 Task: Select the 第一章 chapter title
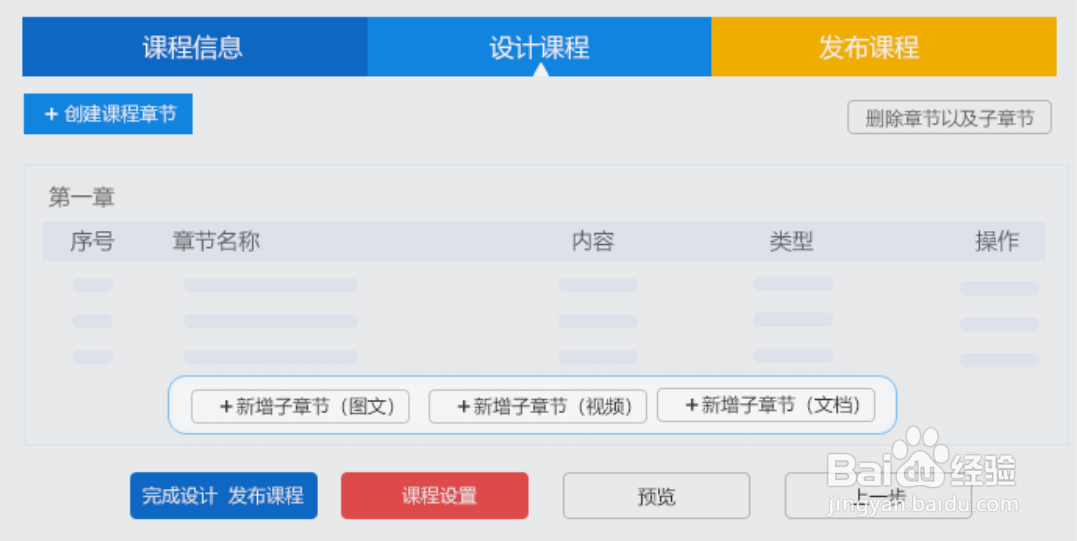[x=81, y=198]
